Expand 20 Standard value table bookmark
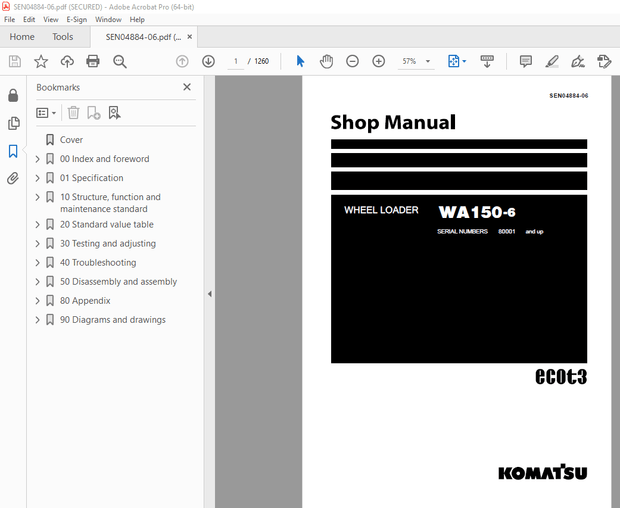This screenshot has height=508, width=620. pyautogui.click(x=38, y=225)
